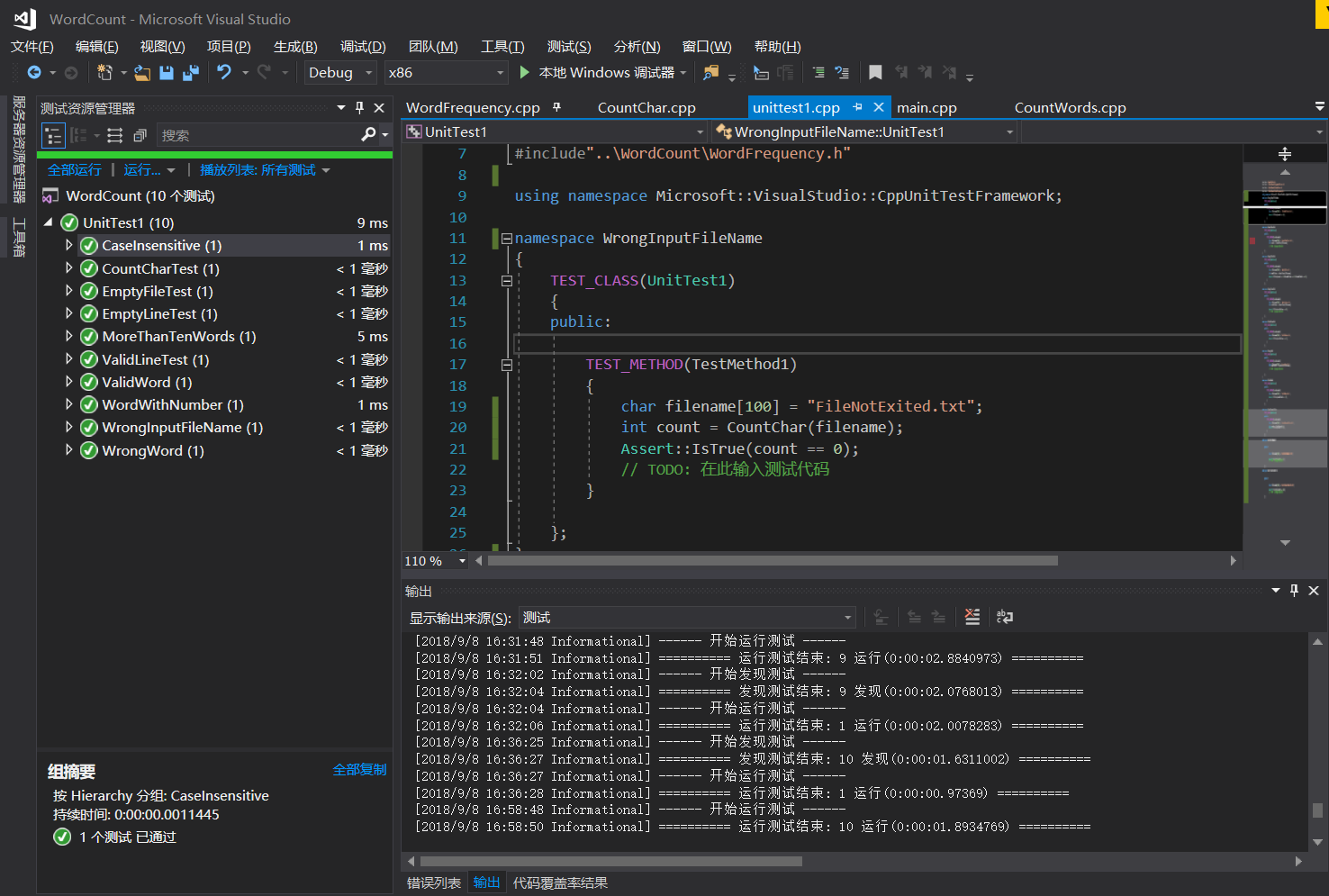The height and width of the screenshot is (896, 1329).
Task: Save the current file with the disk icon
Action: click(x=167, y=72)
